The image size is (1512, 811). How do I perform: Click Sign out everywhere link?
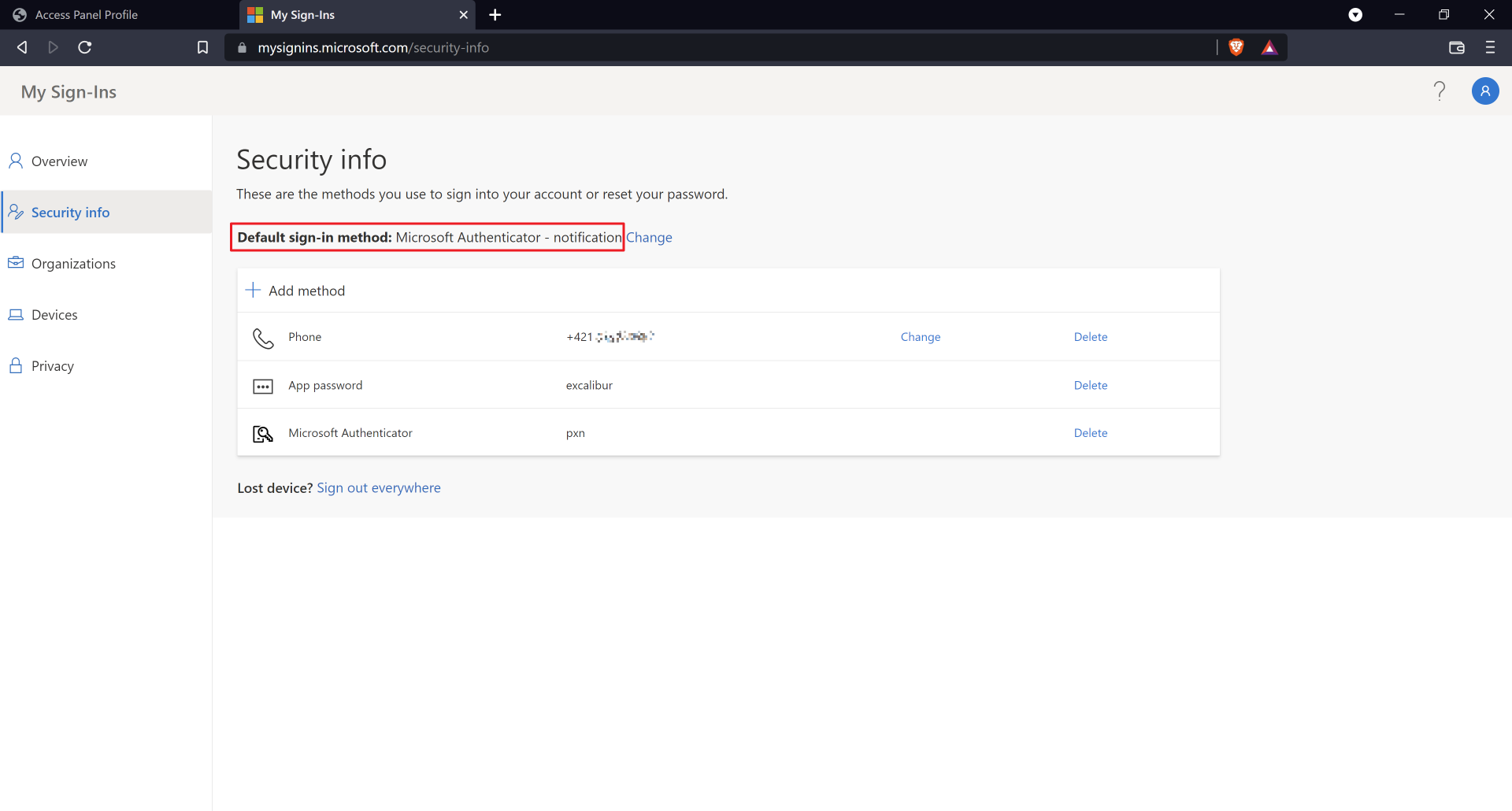[x=379, y=488]
